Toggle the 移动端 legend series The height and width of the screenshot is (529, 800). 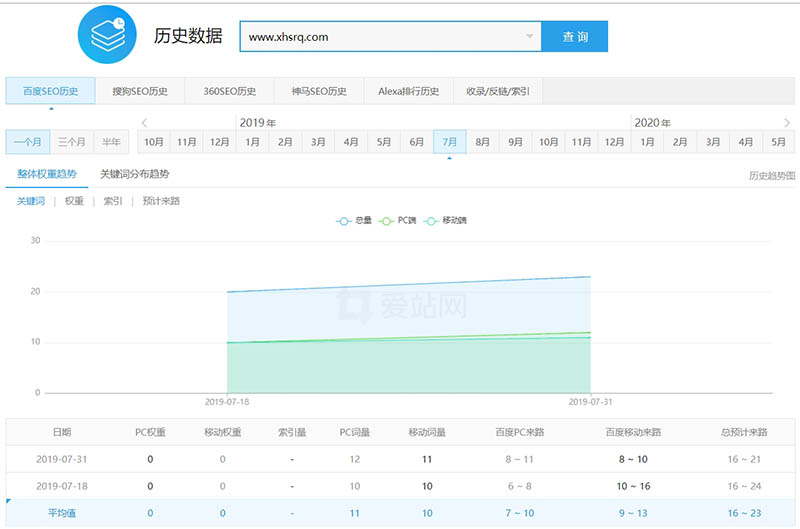[x=445, y=220]
